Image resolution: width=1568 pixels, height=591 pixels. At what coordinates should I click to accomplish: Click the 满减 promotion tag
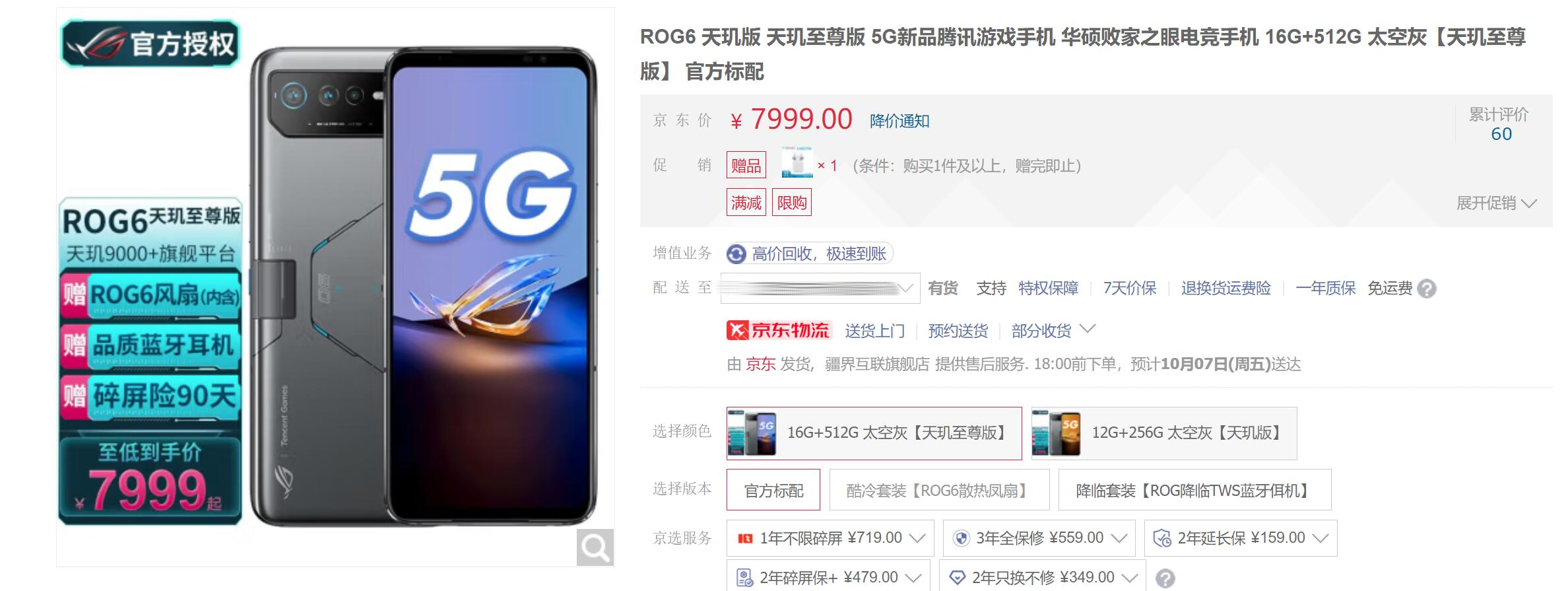(x=746, y=203)
